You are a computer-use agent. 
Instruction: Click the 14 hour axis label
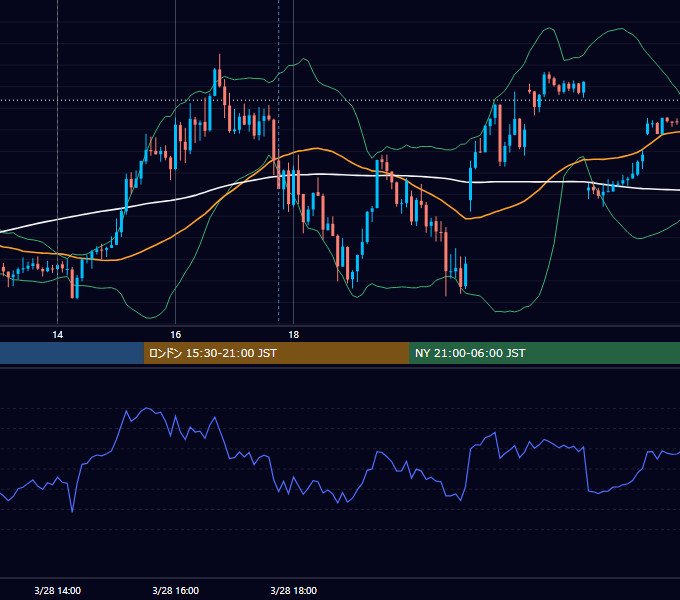tap(57, 335)
